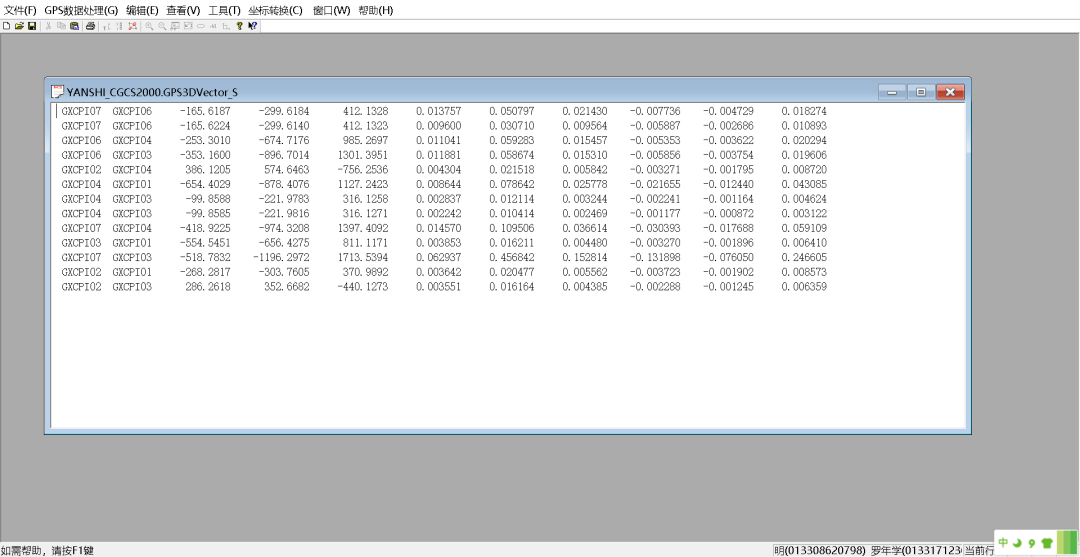The height and width of the screenshot is (557, 1080).
Task: Activate the context help arrow icon
Action: pos(253,26)
